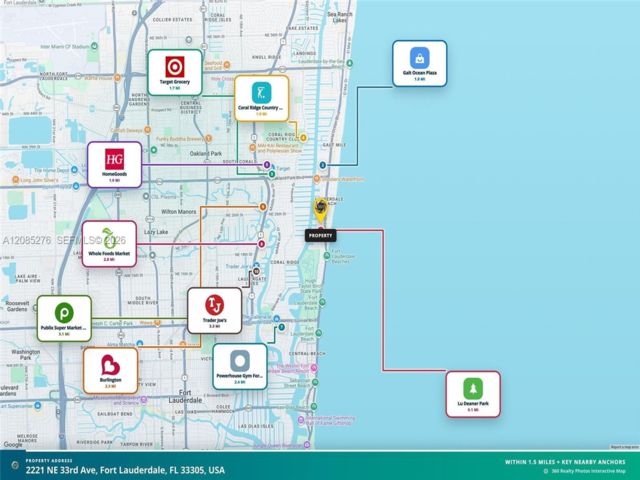Open the Galt Ocean Plaza shopping card
The height and width of the screenshot is (480, 640).
[420, 63]
